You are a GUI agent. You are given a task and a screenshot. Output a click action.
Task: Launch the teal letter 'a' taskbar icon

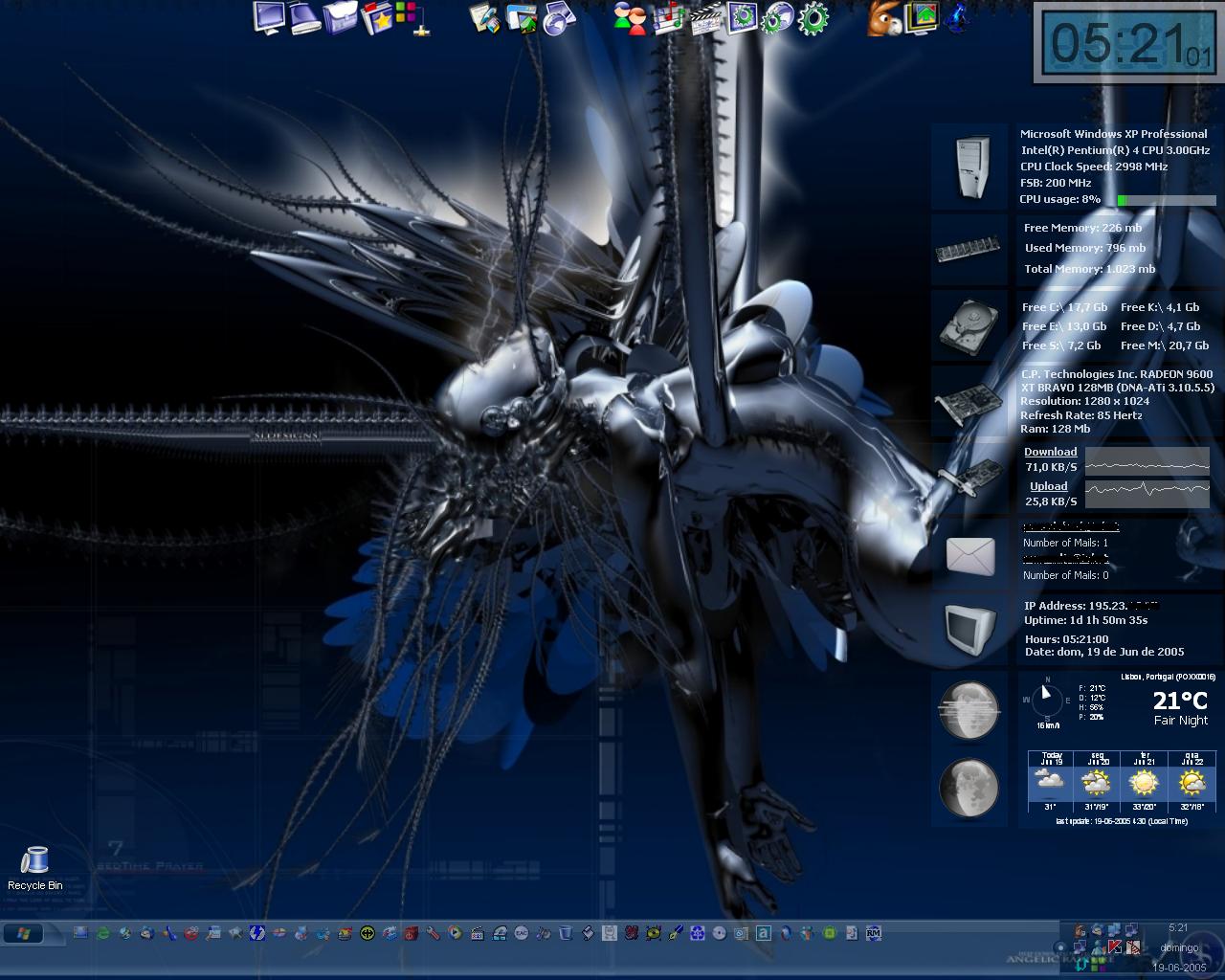coord(763,933)
